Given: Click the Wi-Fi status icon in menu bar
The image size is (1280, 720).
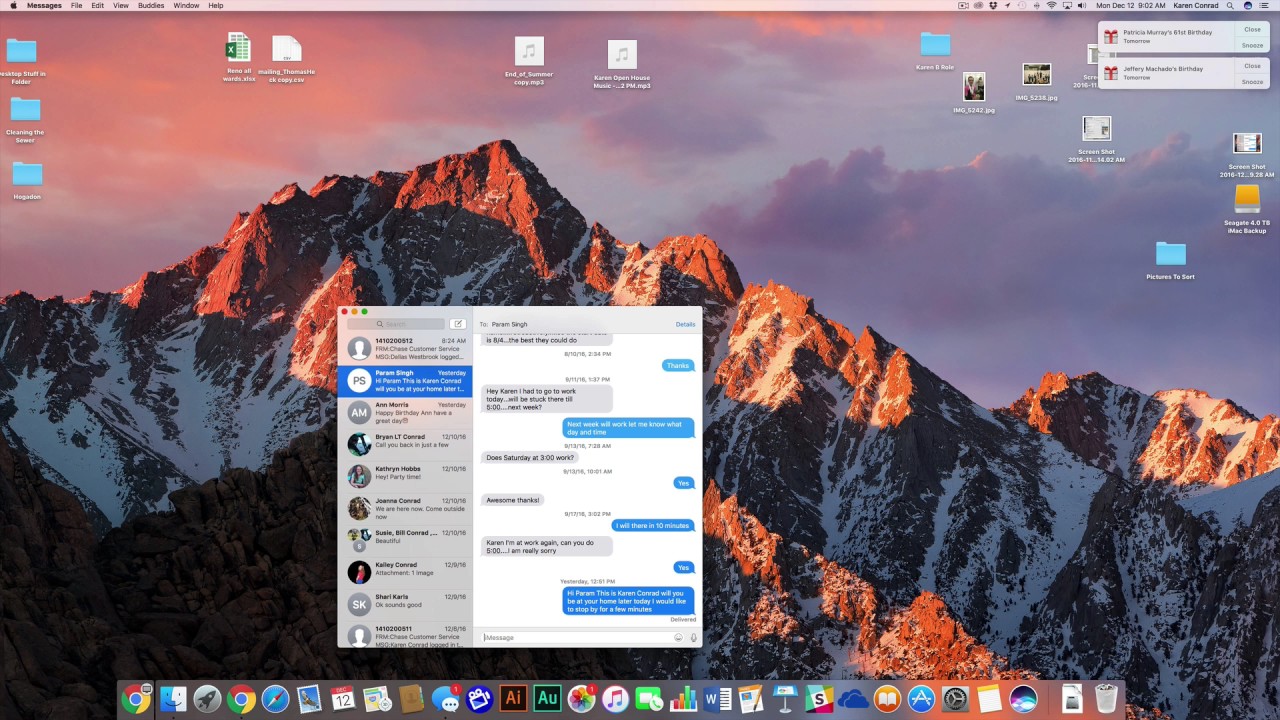Looking at the screenshot, I should (x=1051, y=5).
